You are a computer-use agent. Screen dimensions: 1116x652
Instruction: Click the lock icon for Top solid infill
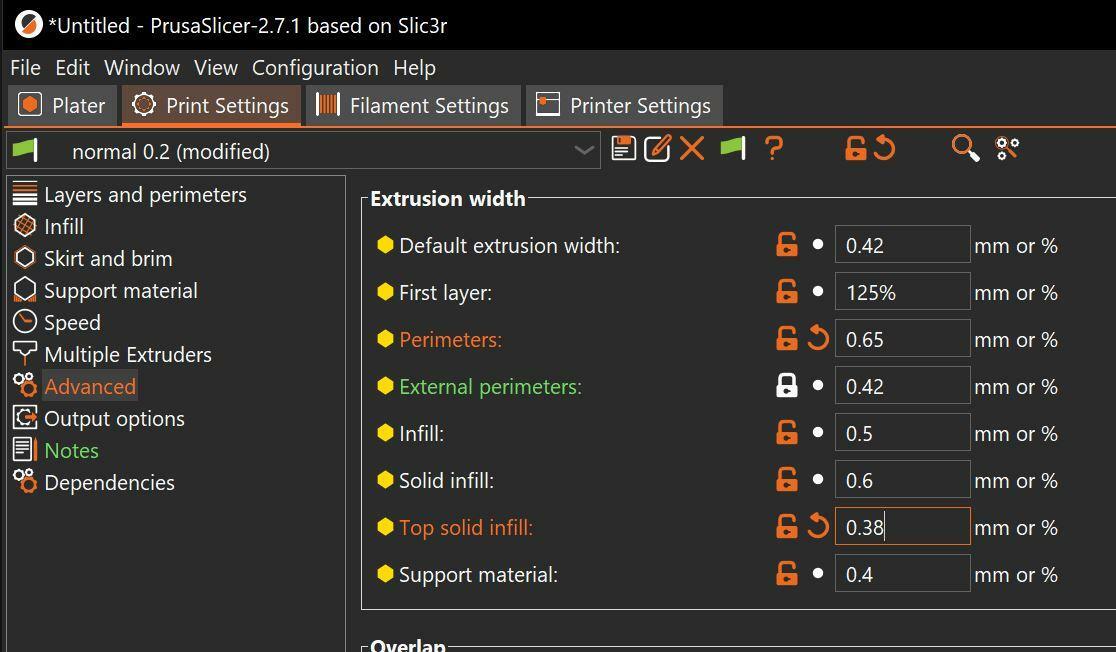[786, 527]
